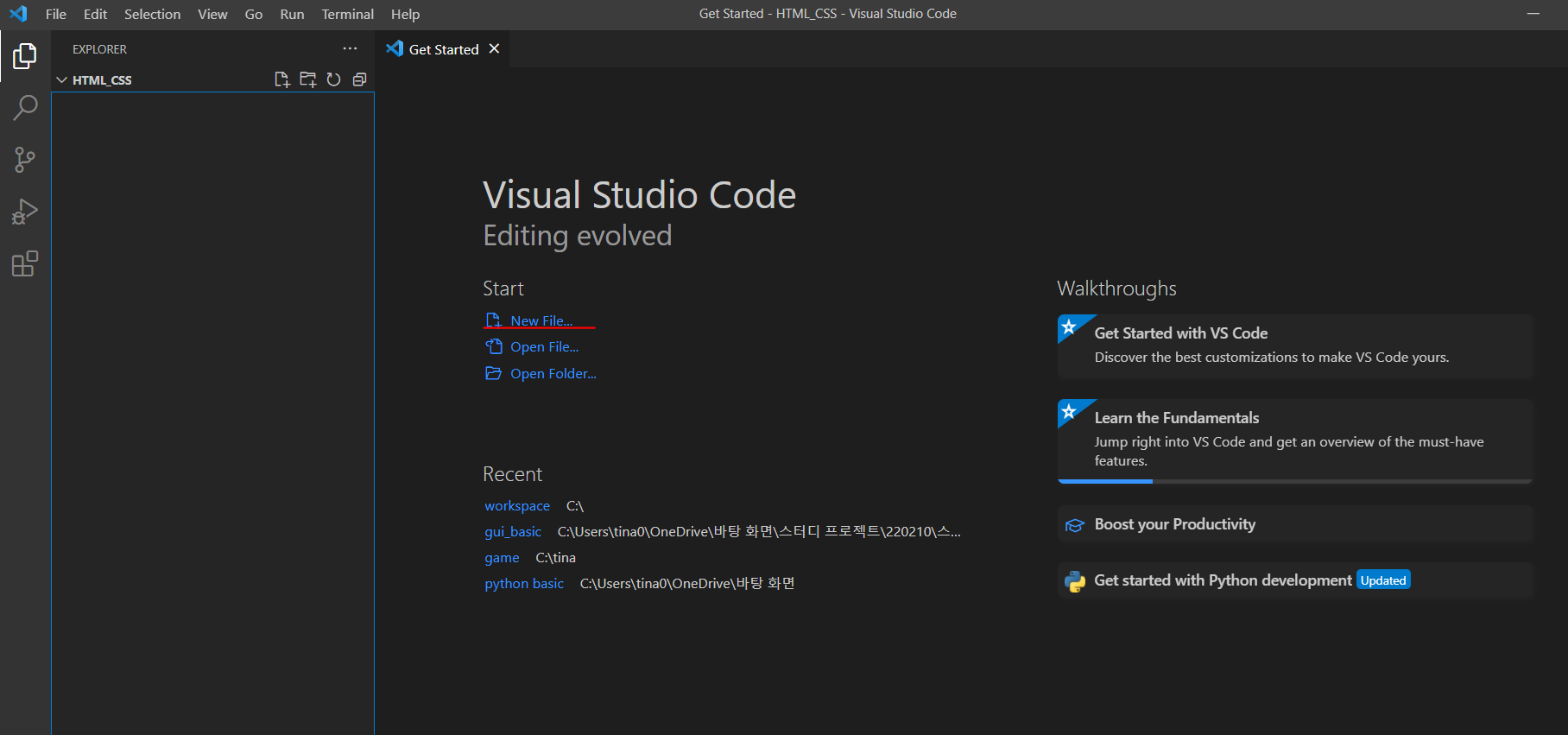Open the View menu
1568x735 pixels.
coord(212,14)
